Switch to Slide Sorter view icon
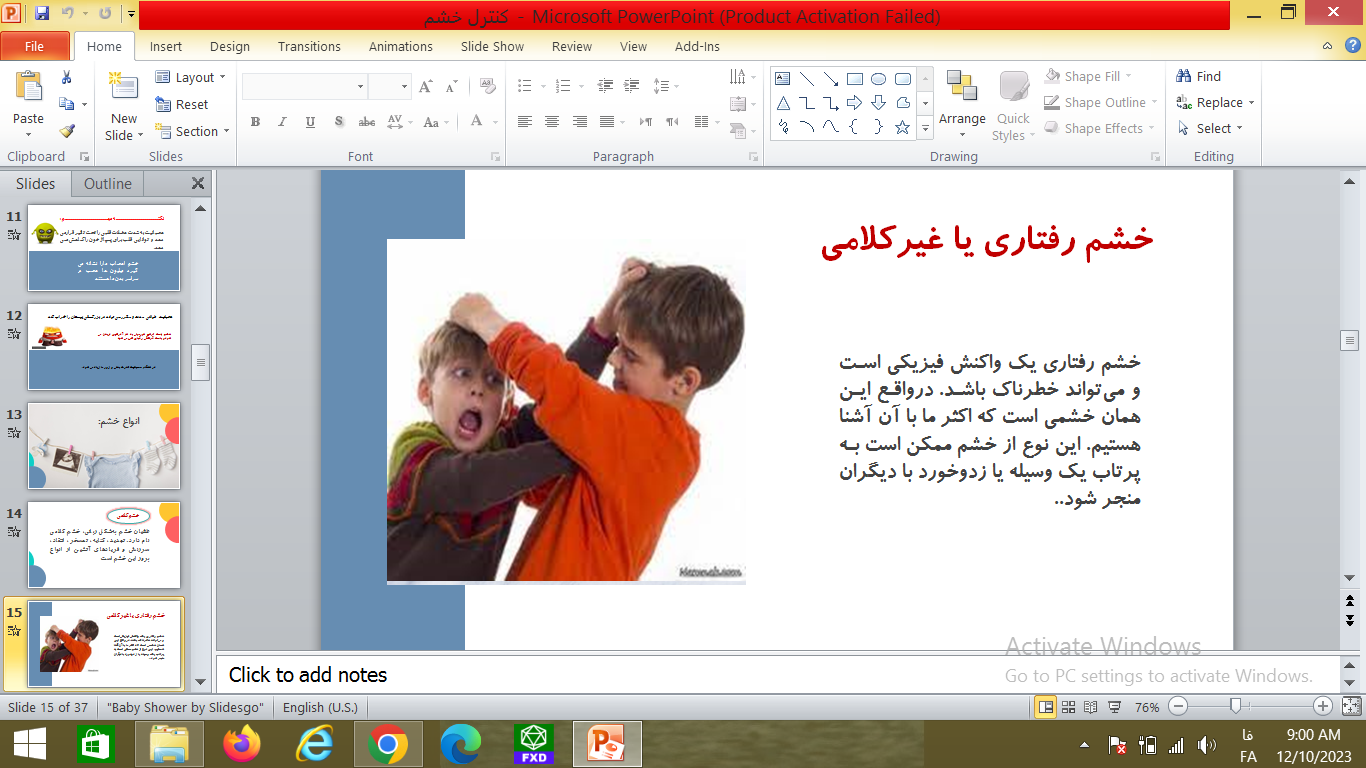The height and width of the screenshot is (768, 1366). [1068, 707]
